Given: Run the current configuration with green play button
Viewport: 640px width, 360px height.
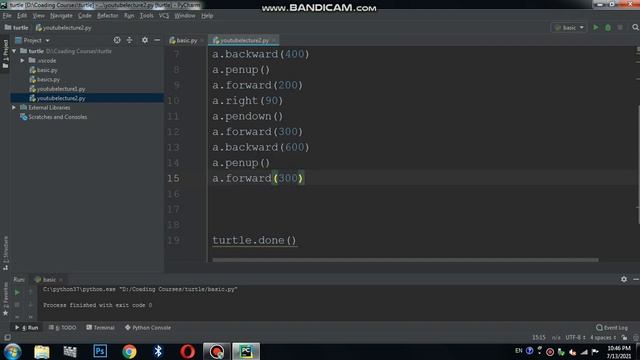Looking at the screenshot, I should pos(596,27).
